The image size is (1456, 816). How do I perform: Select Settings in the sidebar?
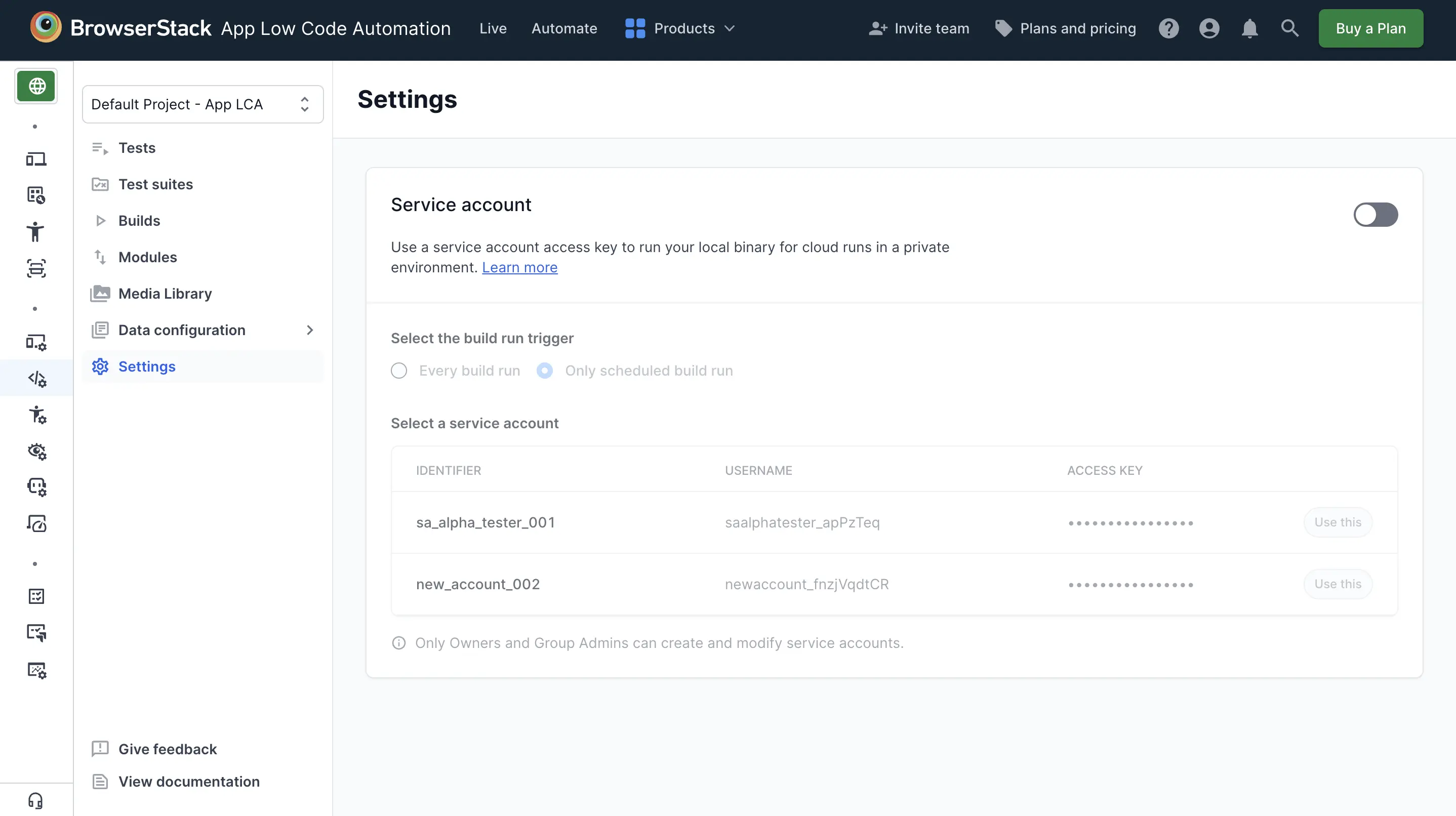(x=203, y=367)
